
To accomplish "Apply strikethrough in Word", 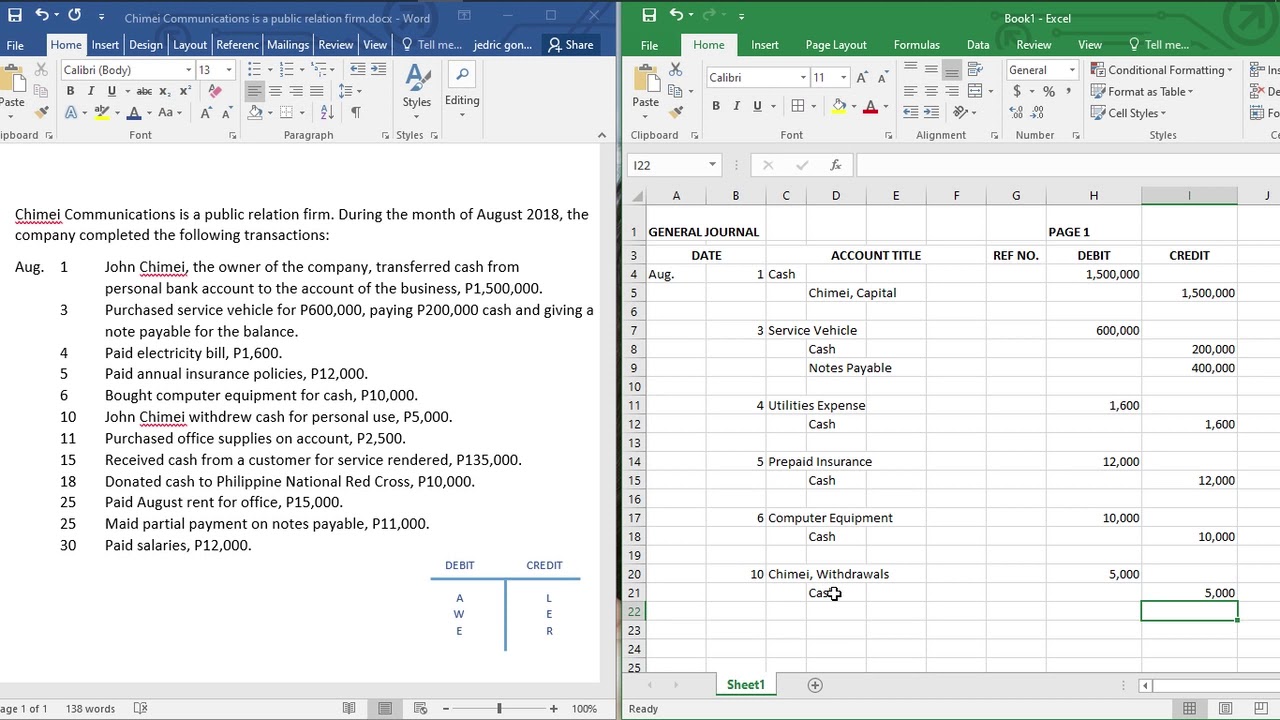I will pos(145,91).
